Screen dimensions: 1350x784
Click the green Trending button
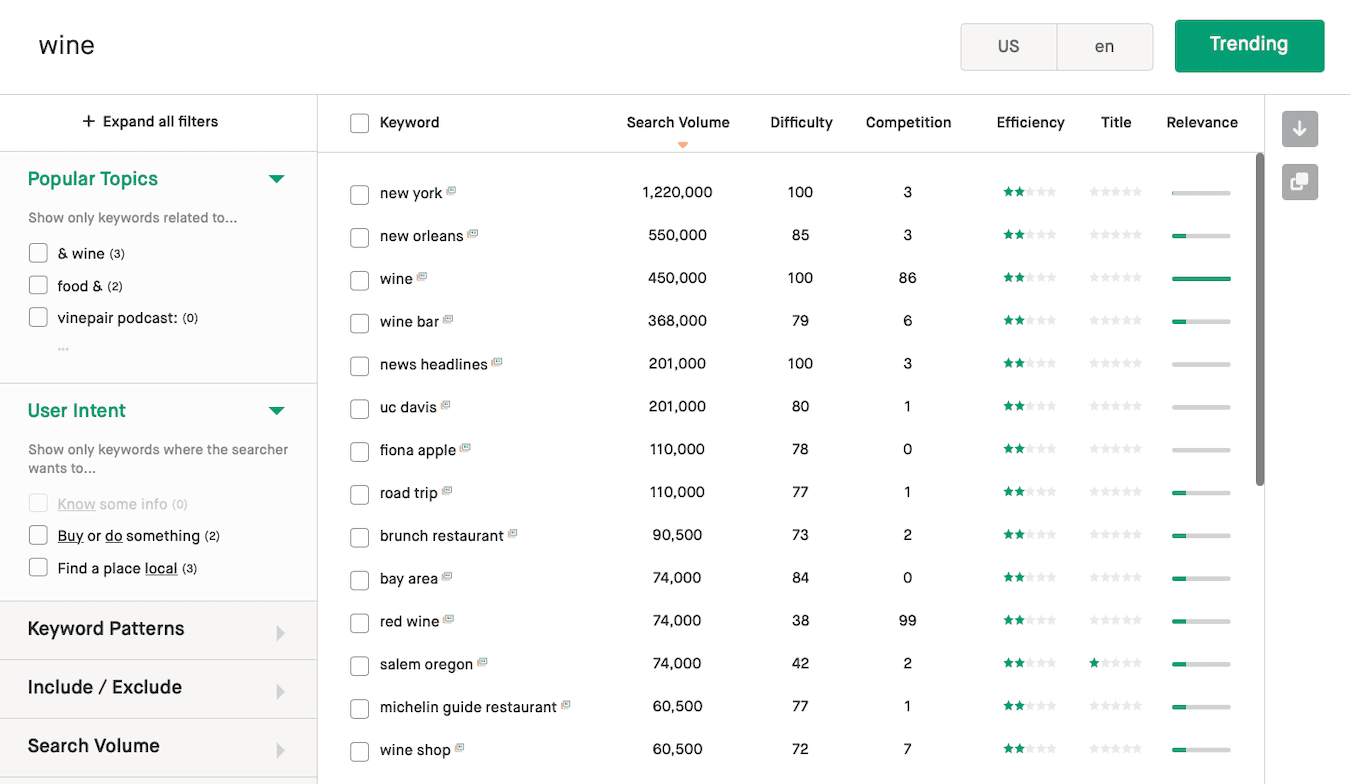(1249, 46)
